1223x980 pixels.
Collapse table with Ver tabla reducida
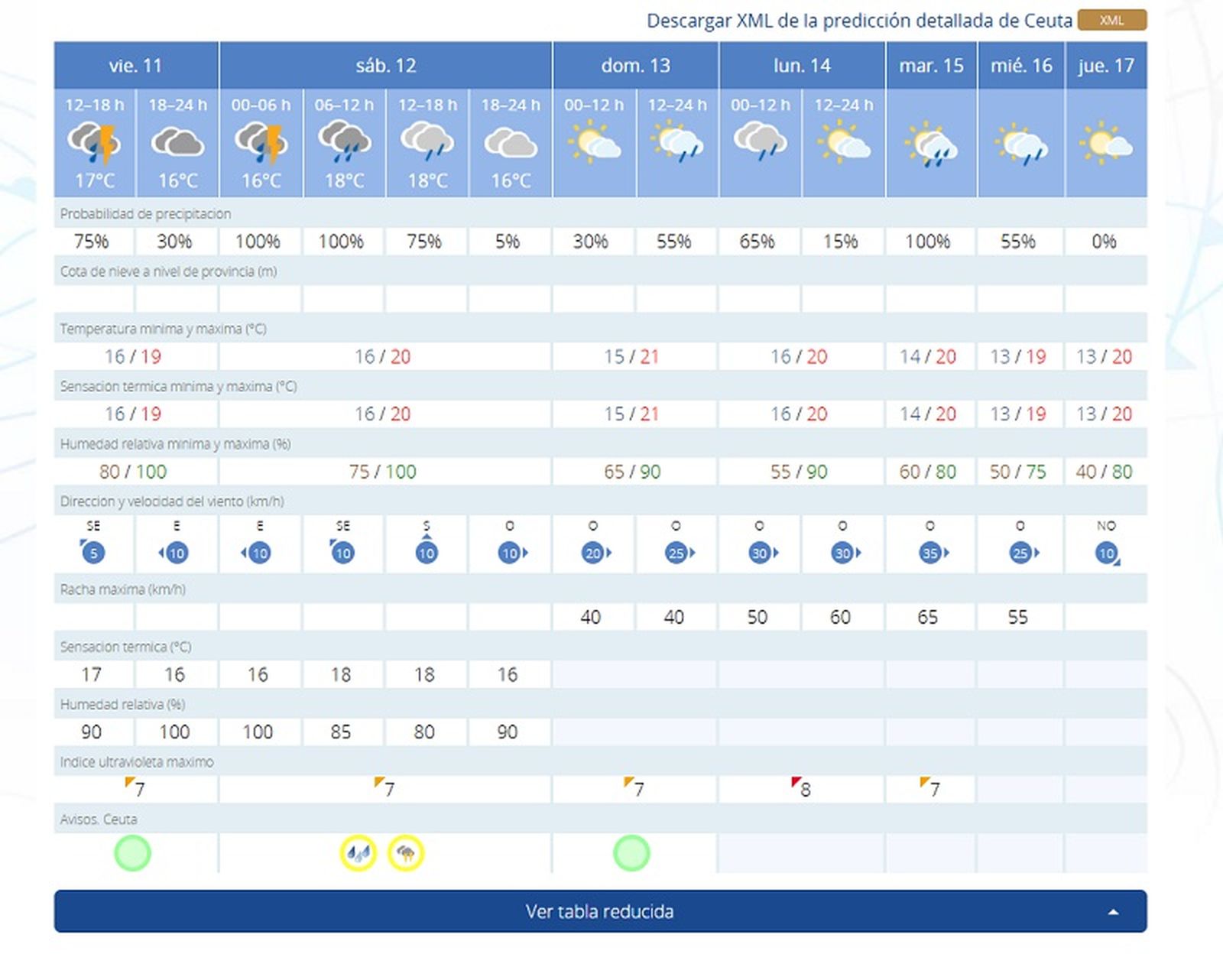[599, 911]
